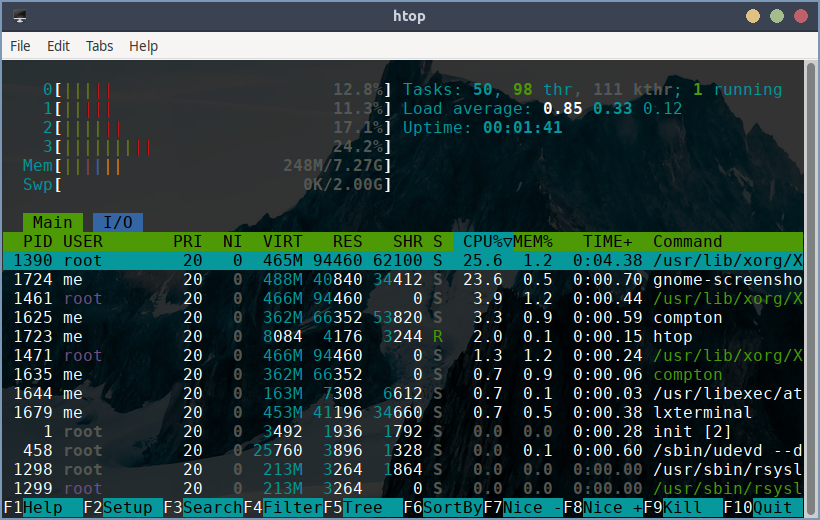Image resolution: width=820 pixels, height=520 pixels.
Task: Switch to the Main tab in htop
Action: click(x=53, y=222)
